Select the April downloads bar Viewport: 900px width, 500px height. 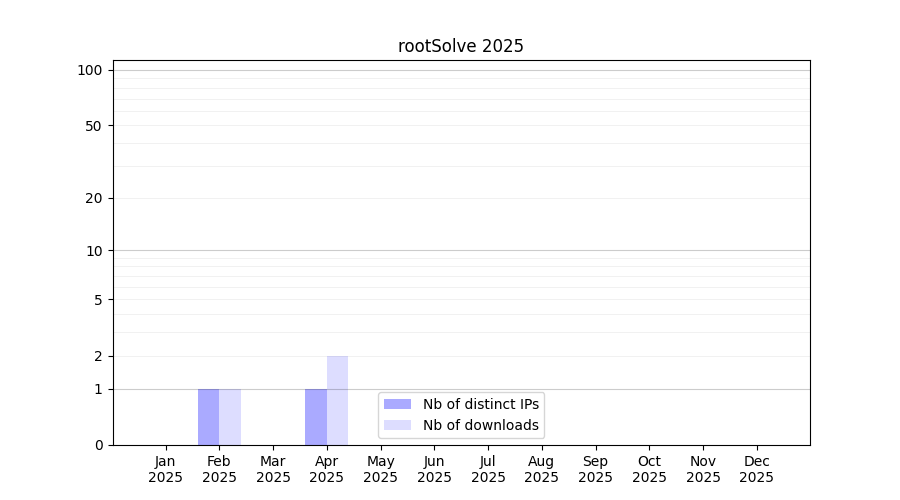pyautogui.click(x=337, y=400)
